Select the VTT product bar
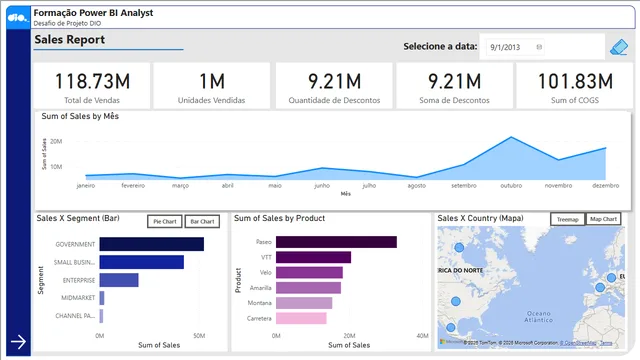Viewport: 640px width, 360px height. (313, 257)
